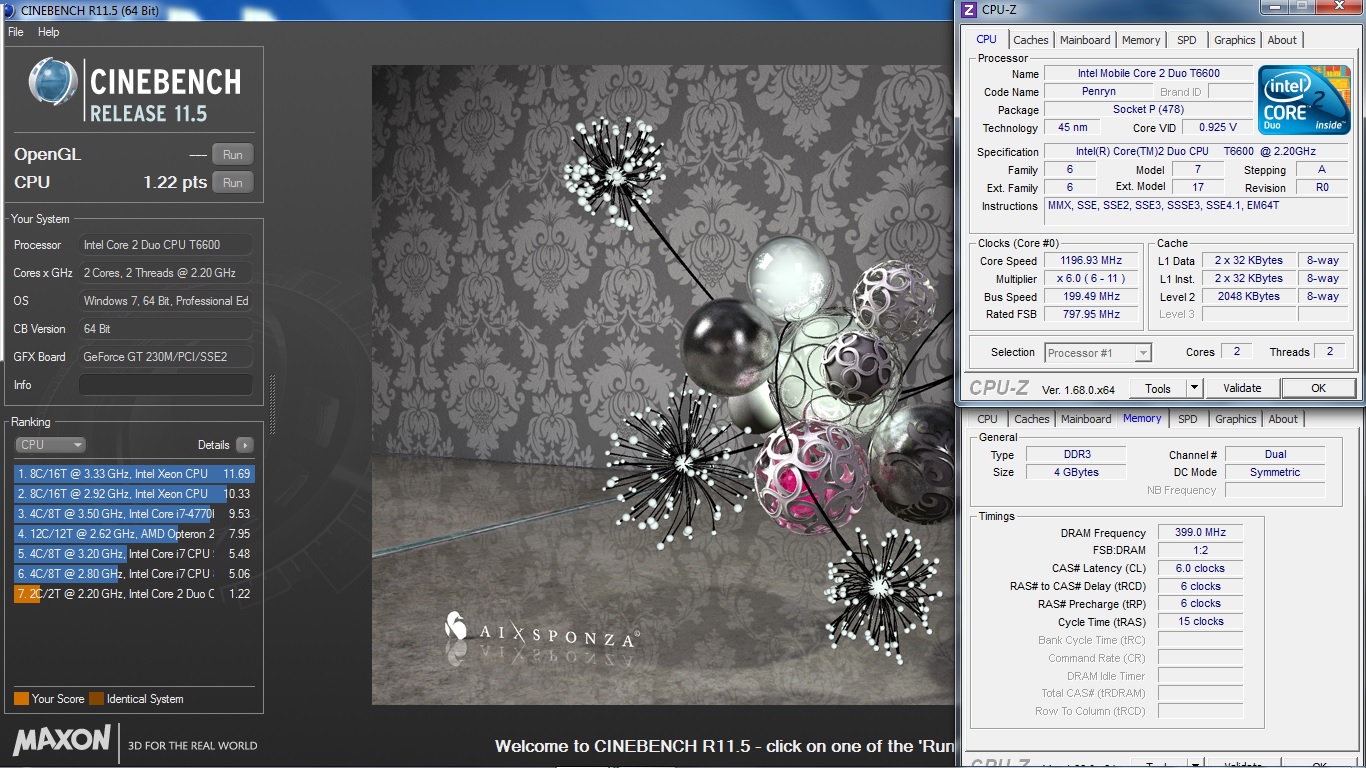1366x768 pixels.
Task: Switch to Caches tab in top CPU-Z
Action: coord(1031,40)
